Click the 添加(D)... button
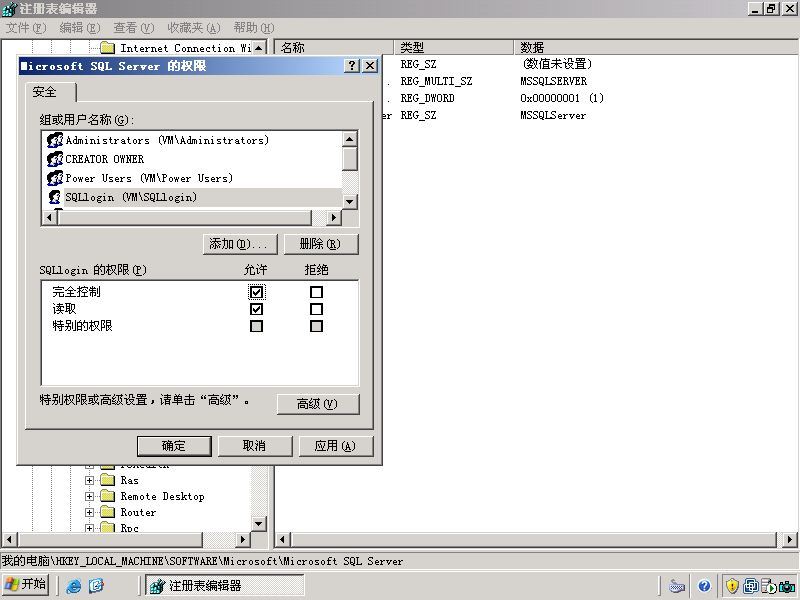This screenshot has height=600, width=800. point(240,244)
